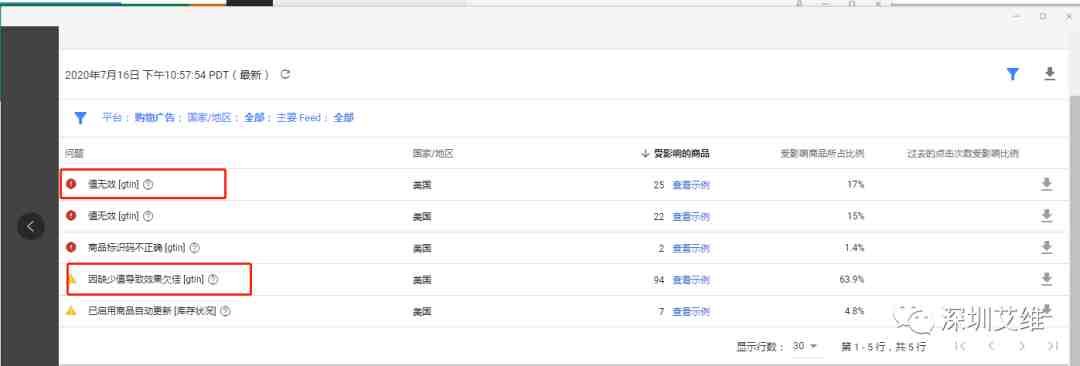The height and width of the screenshot is (366, 1080).
Task: Open help icon next to 已启用商品自动更新
Action: point(225,311)
